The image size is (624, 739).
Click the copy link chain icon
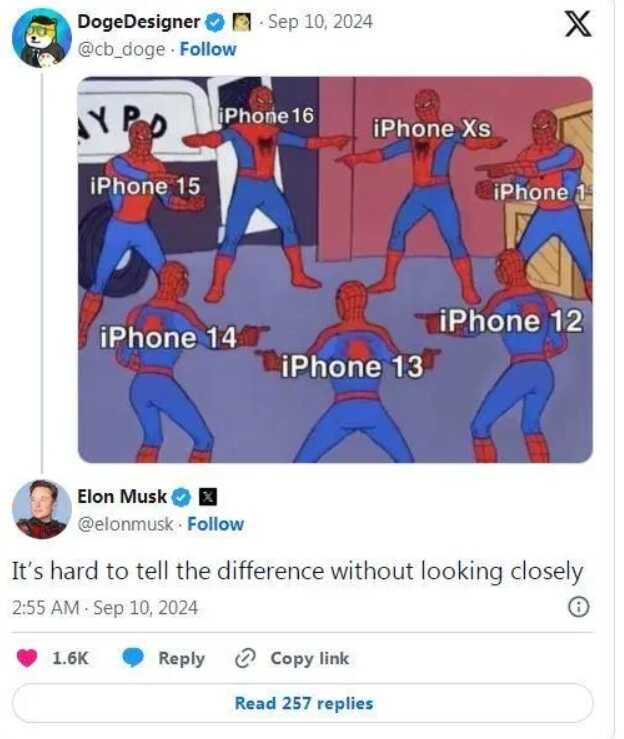point(245,658)
